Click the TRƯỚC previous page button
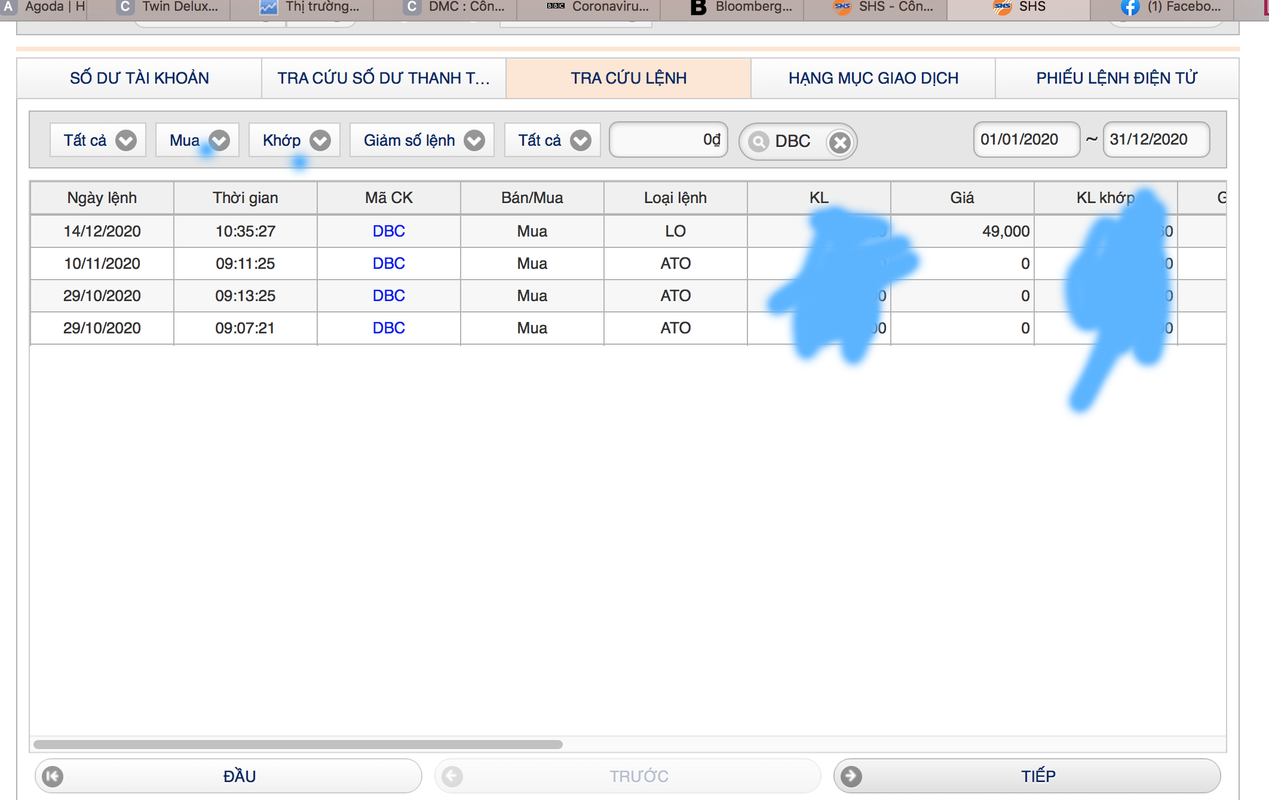Screen dimensions: 1269x800 click(x=627, y=776)
